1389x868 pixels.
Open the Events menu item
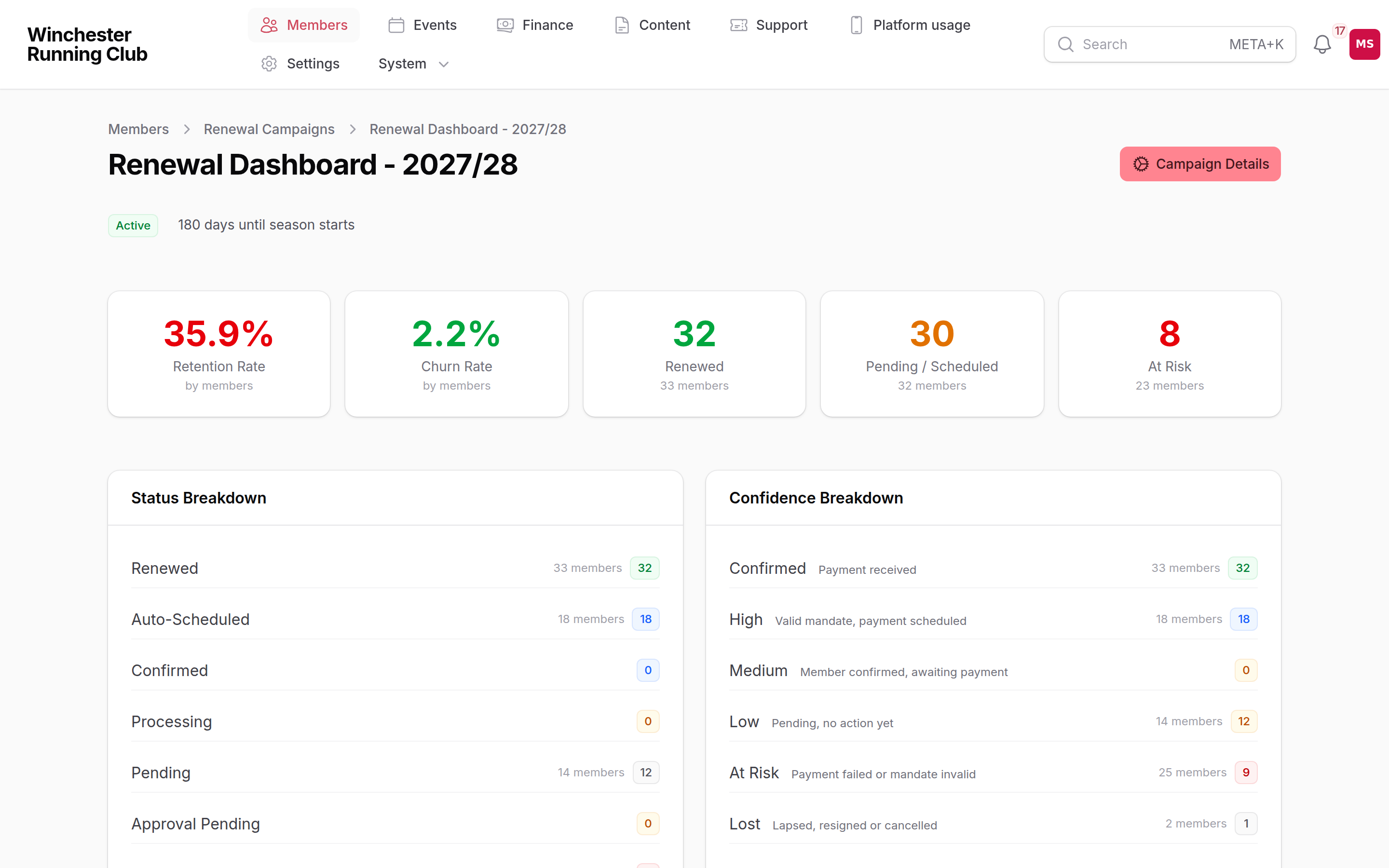point(423,25)
